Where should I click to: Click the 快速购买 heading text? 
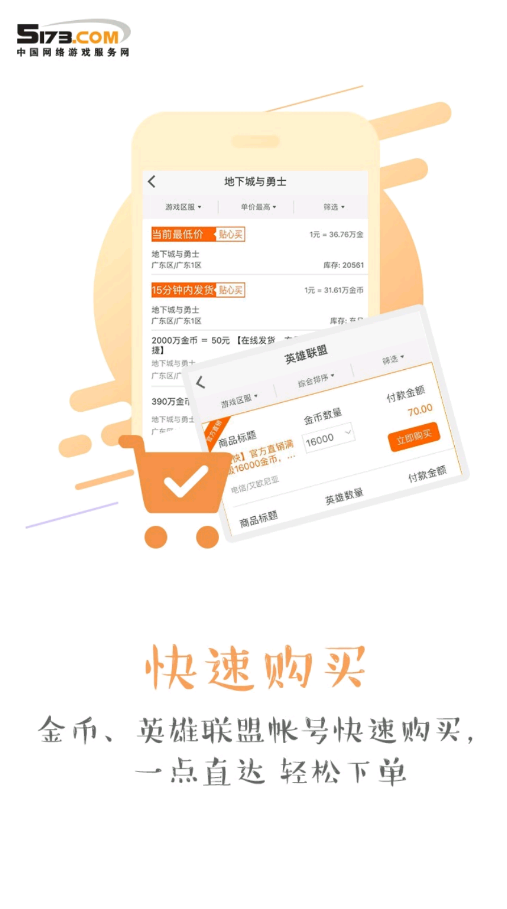tap(256, 666)
